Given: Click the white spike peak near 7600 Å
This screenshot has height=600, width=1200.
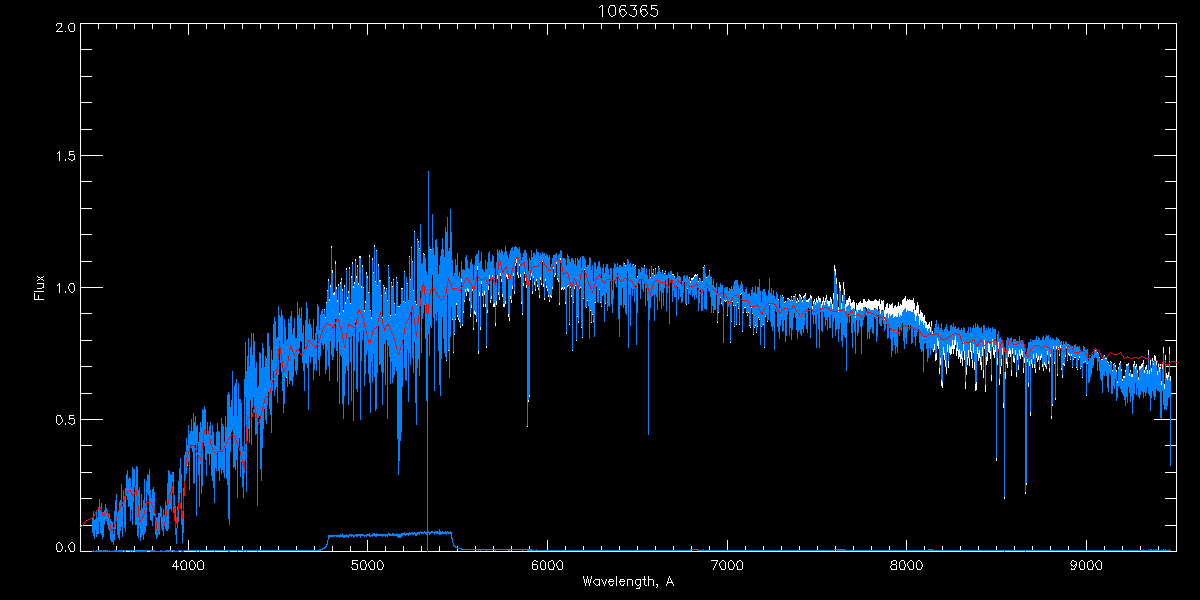Looking at the screenshot, I should pyautogui.click(x=835, y=268).
